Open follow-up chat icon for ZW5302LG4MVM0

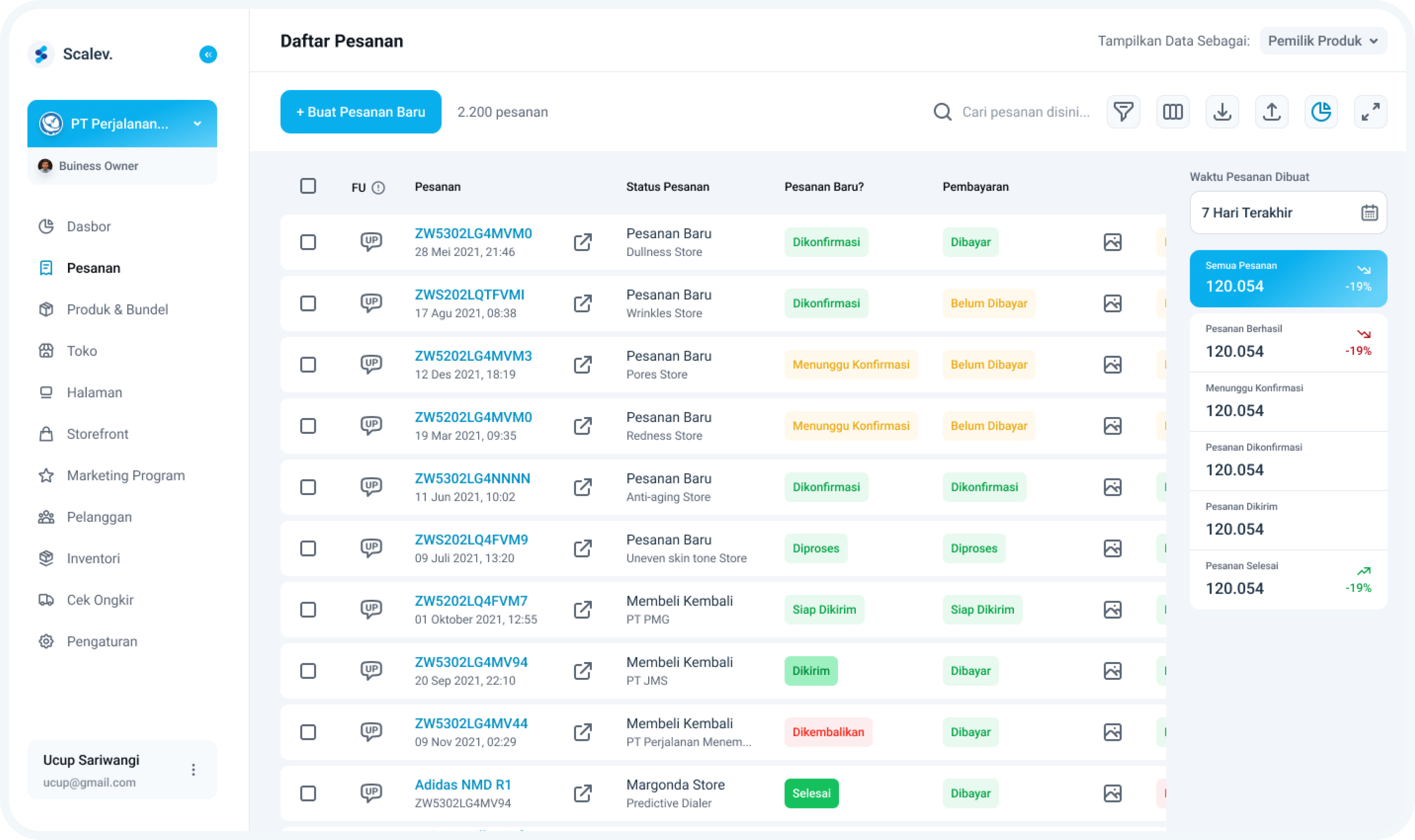[x=371, y=242]
